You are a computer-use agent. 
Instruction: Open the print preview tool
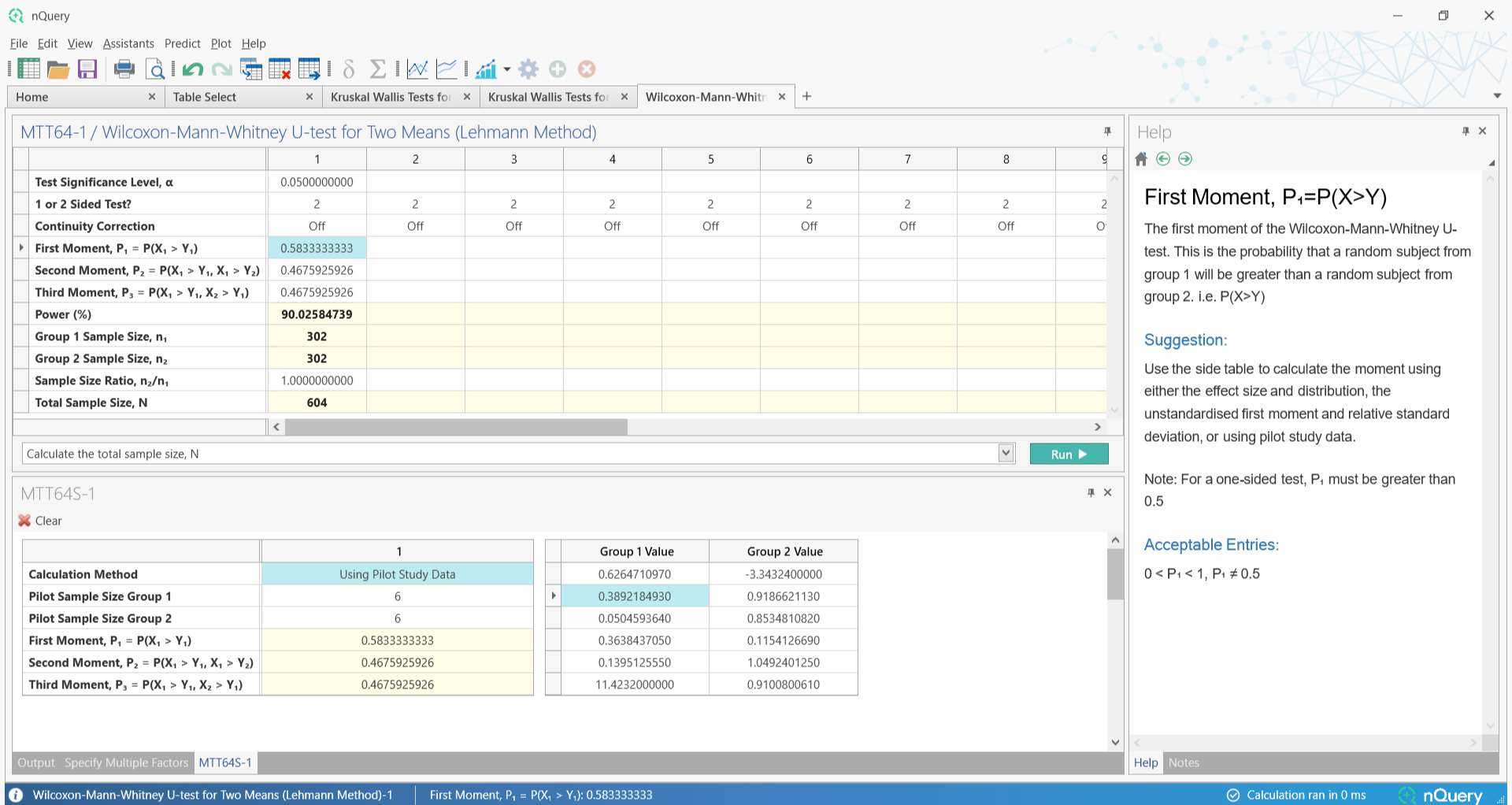pyautogui.click(x=155, y=69)
